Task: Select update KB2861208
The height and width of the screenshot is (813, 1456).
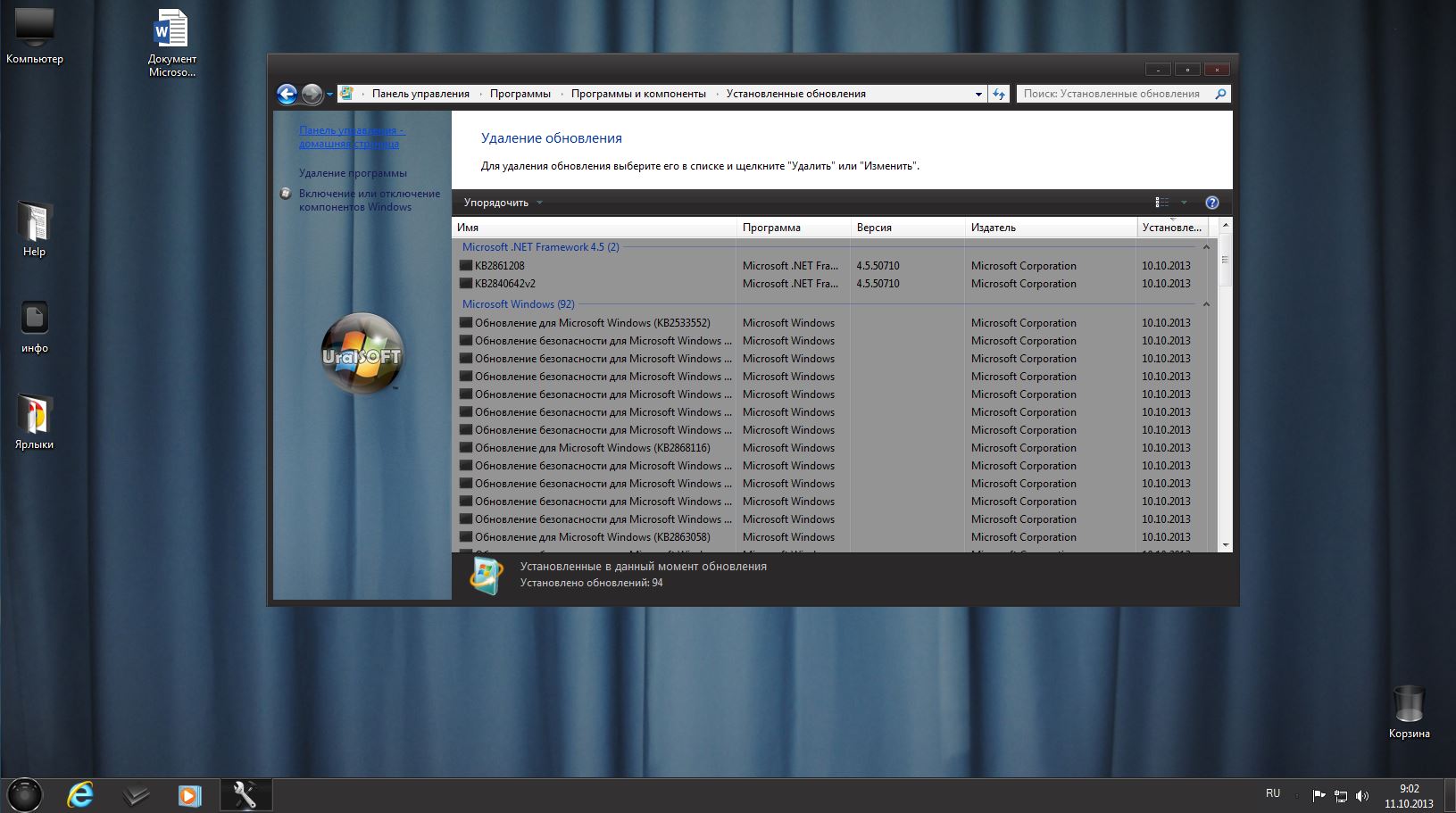Action: (x=499, y=266)
